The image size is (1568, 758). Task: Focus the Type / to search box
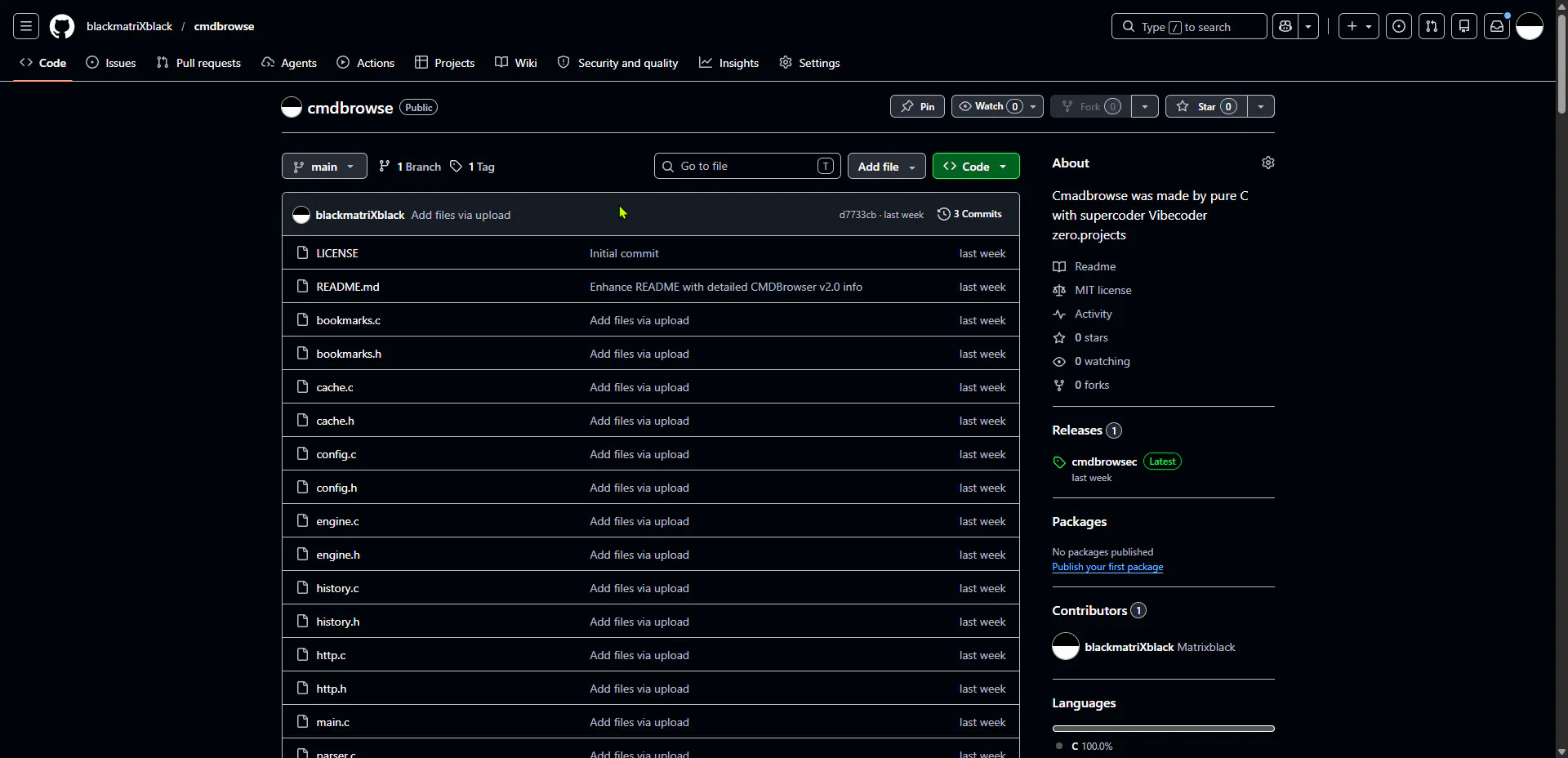coord(1189,26)
